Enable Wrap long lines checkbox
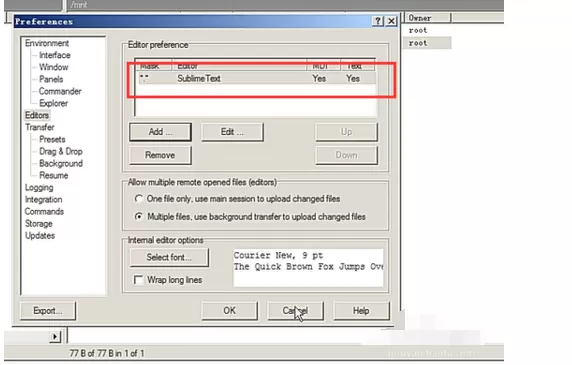Viewport: 572px width, 365px height. [x=138, y=280]
